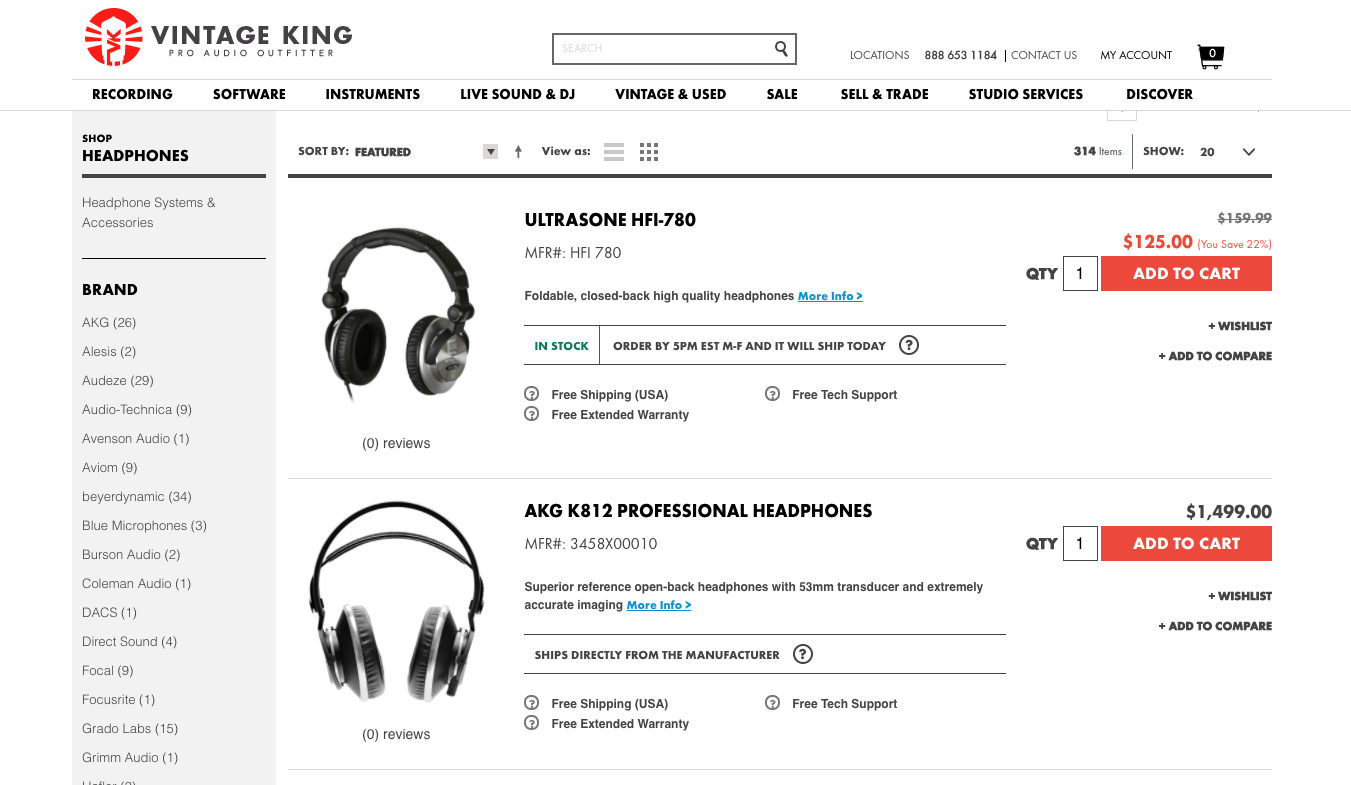The image size is (1351, 785).
Task: Open the shopping cart icon
Action: click(1210, 57)
